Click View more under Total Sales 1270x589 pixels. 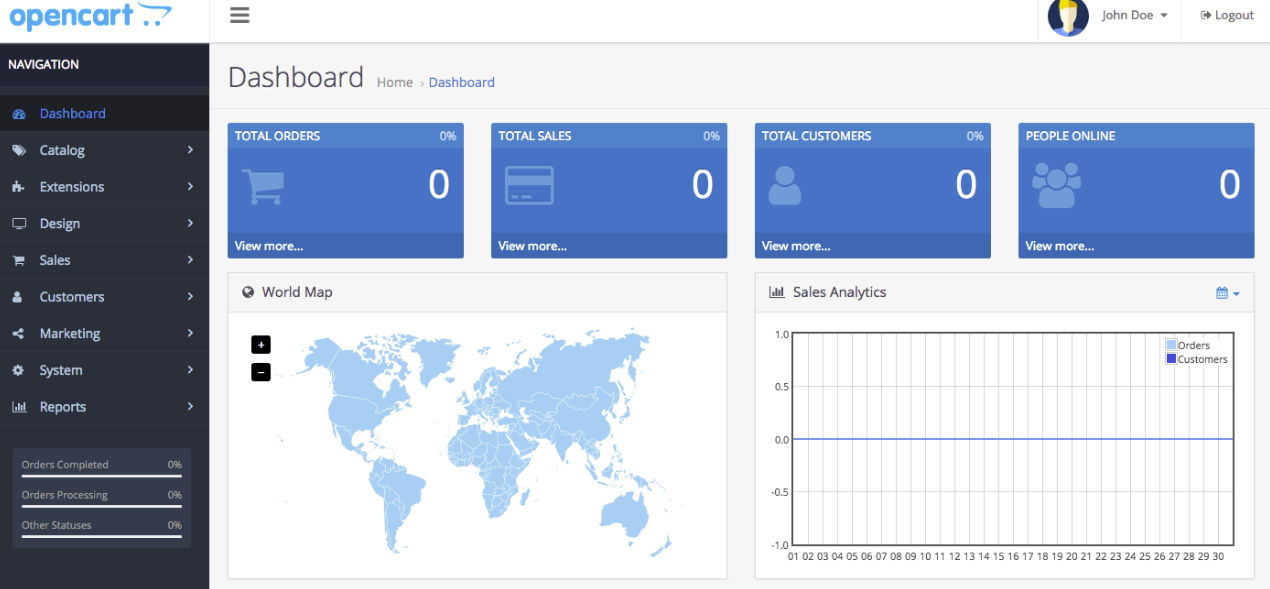532,246
